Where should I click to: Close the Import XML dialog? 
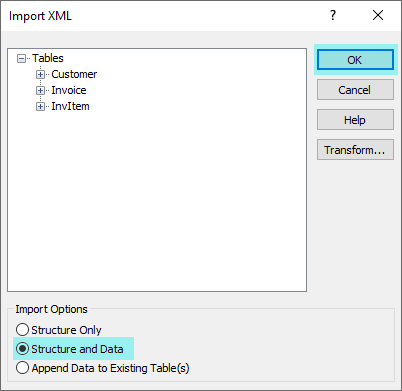[x=378, y=15]
